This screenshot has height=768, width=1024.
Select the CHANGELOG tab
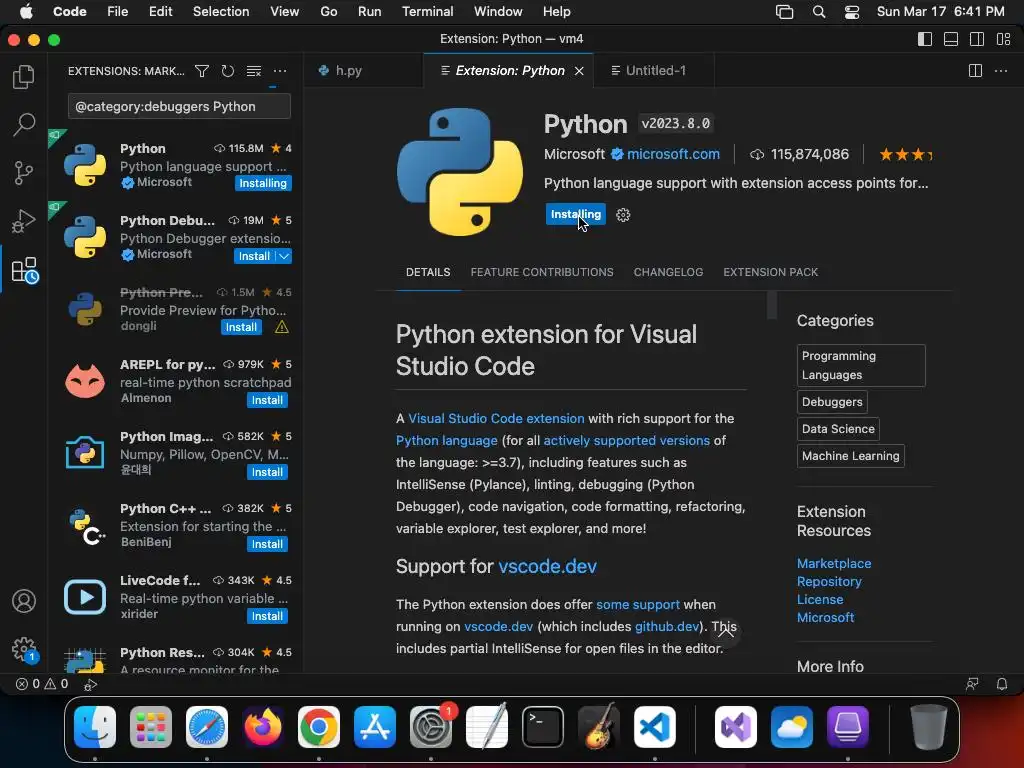(668, 272)
